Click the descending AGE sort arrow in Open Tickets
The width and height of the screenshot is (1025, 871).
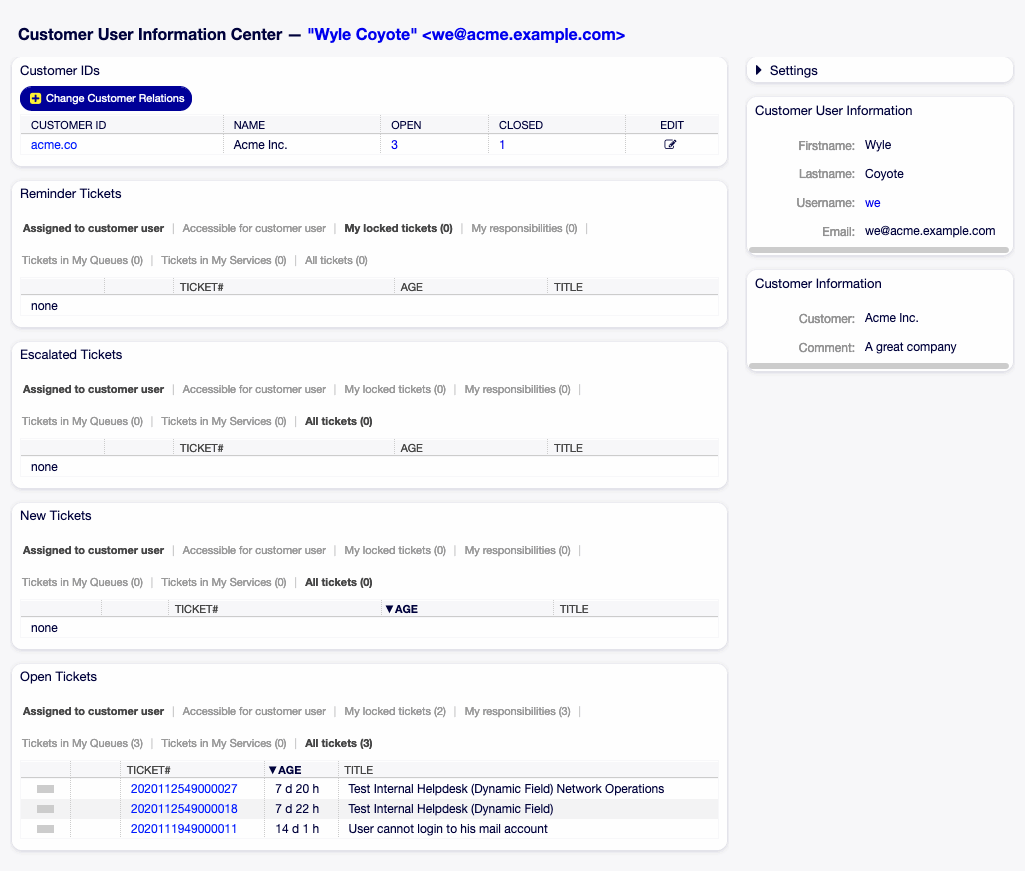[x=271, y=769]
